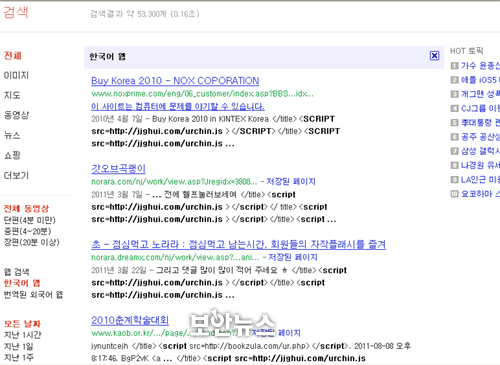500x365 pixels.
Task: Click the www.noxprime.com green URL
Action: (x=202, y=94)
